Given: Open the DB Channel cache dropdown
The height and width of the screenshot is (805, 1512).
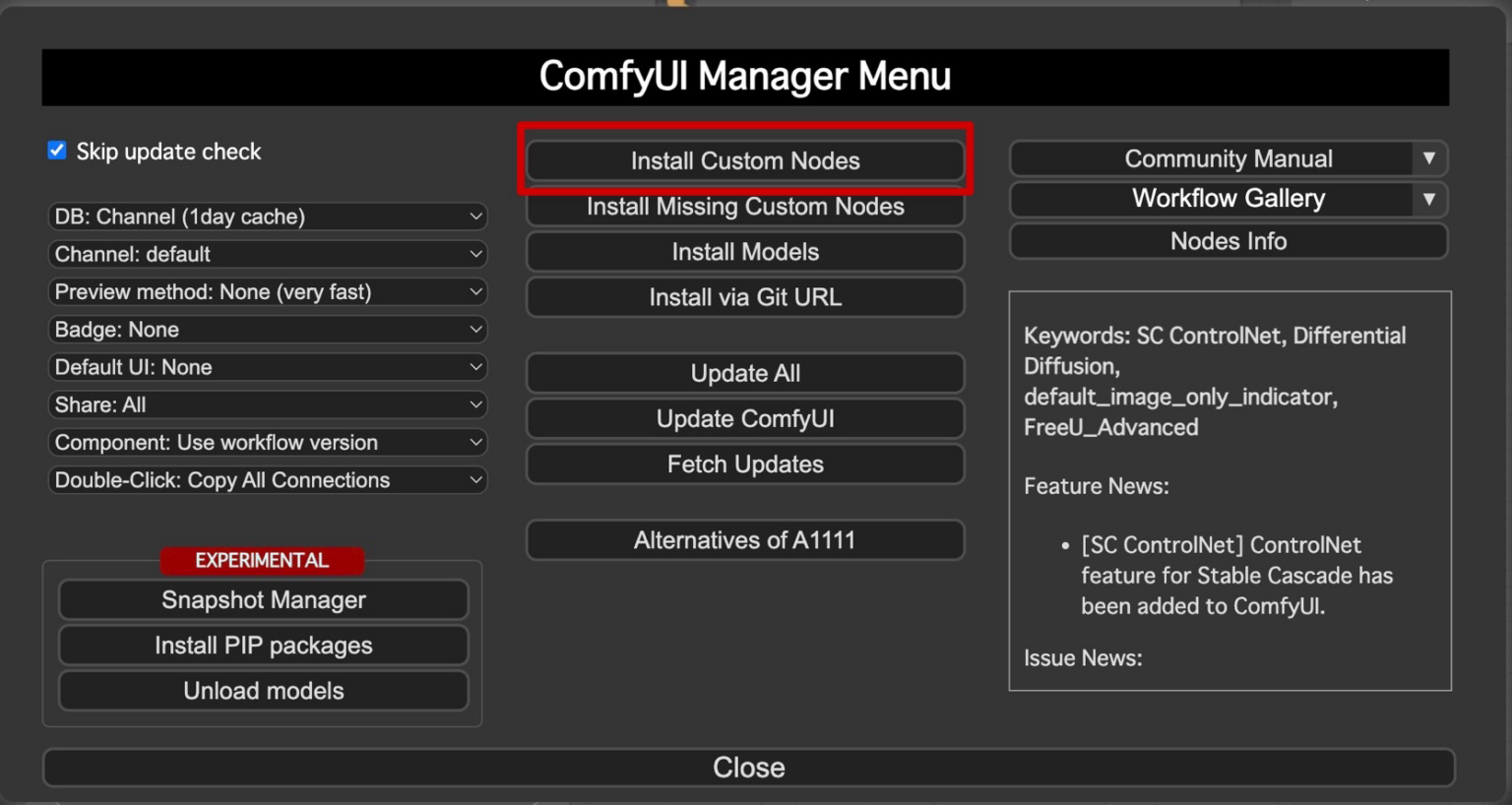Looking at the screenshot, I should coord(268,217).
